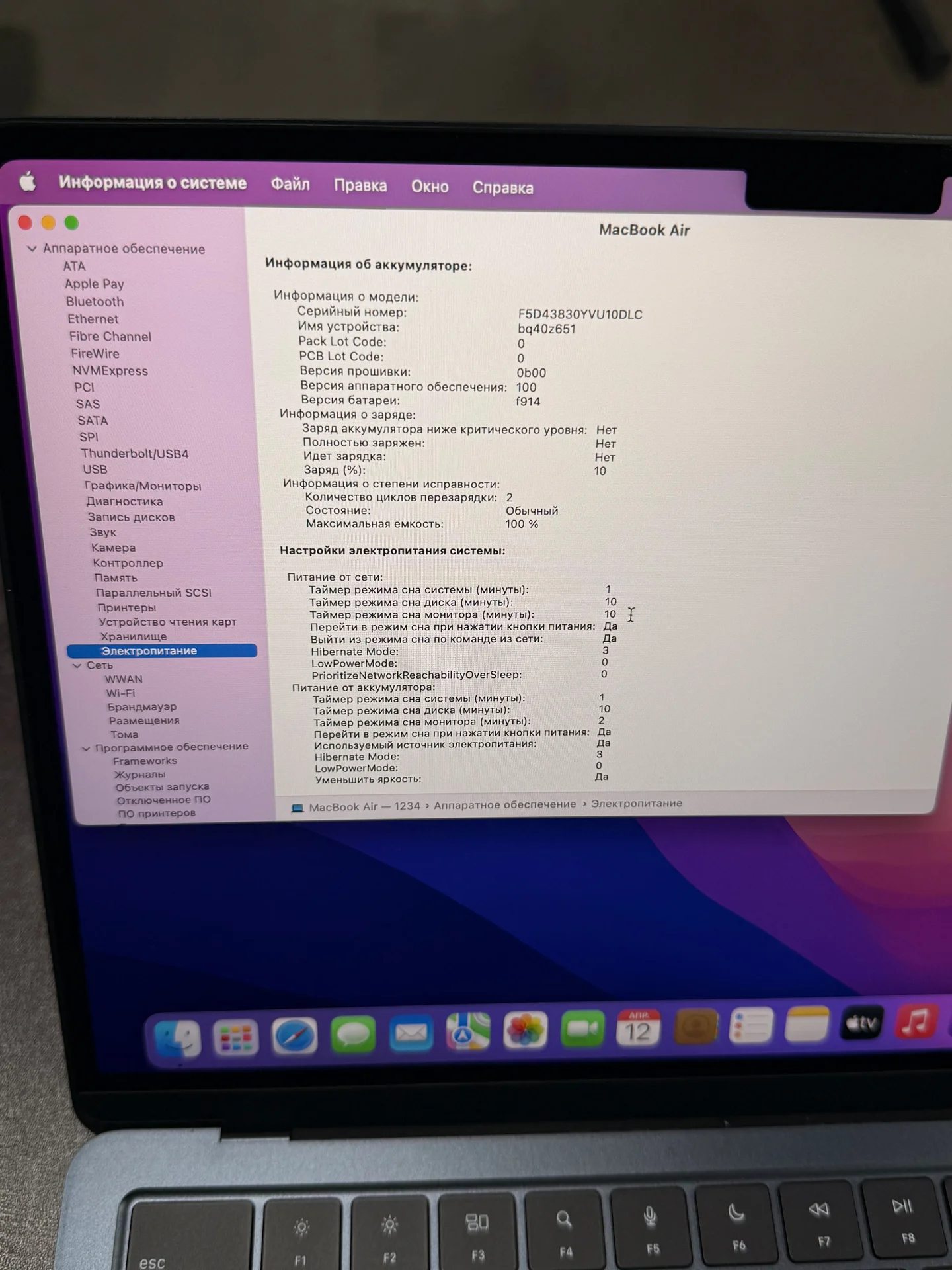Select Звук in the sidebar
This screenshot has height=1270, width=952.
pos(103,532)
